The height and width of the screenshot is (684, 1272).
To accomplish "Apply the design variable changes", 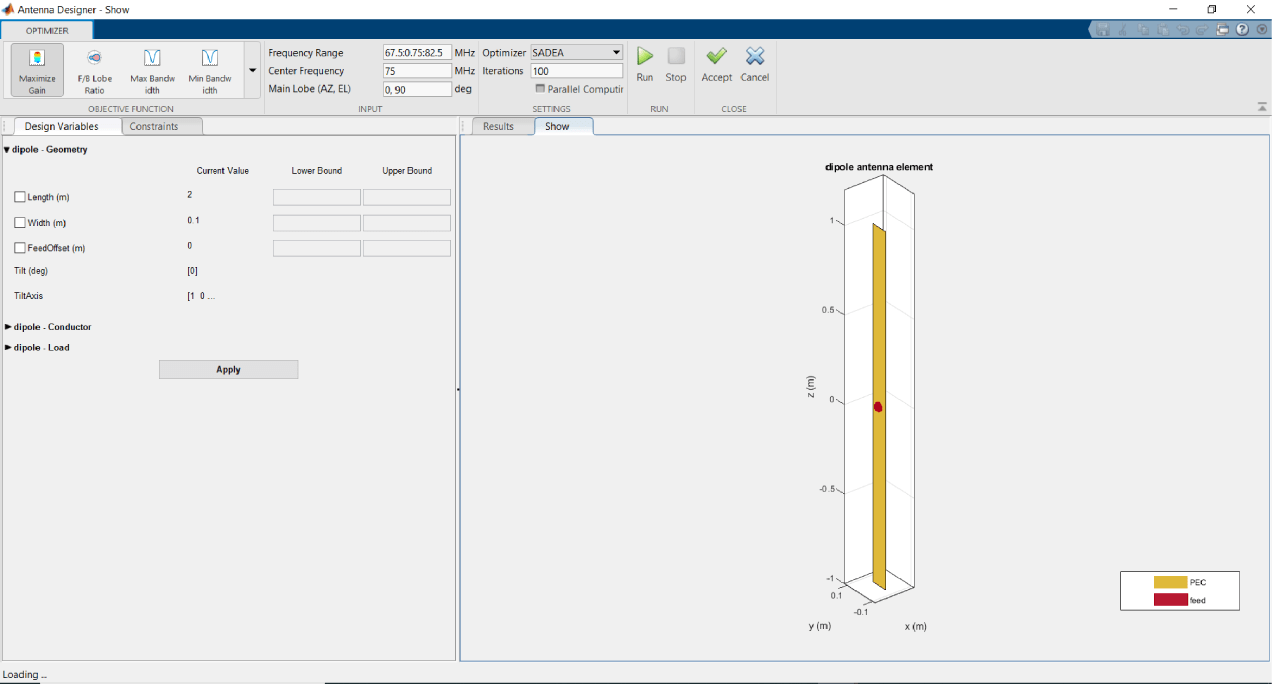I will coord(228,369).
